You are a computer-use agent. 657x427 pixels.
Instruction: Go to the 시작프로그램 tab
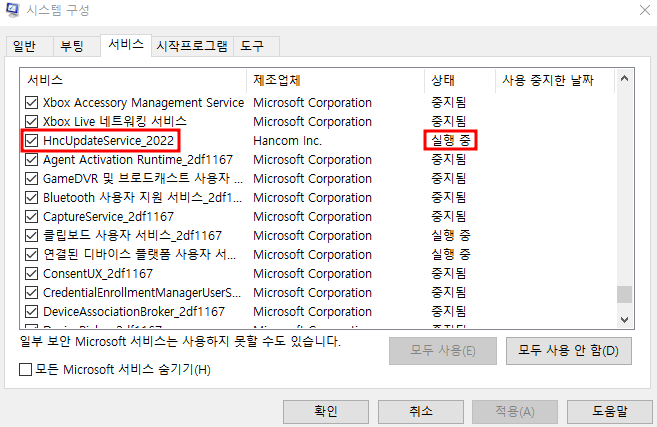point(192,46)
